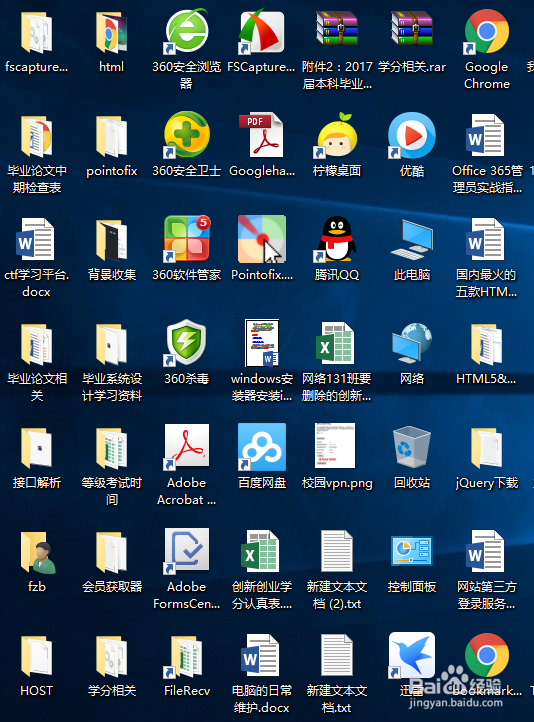Open 电脑的日常维护.docx document

(x=261, y=656)
